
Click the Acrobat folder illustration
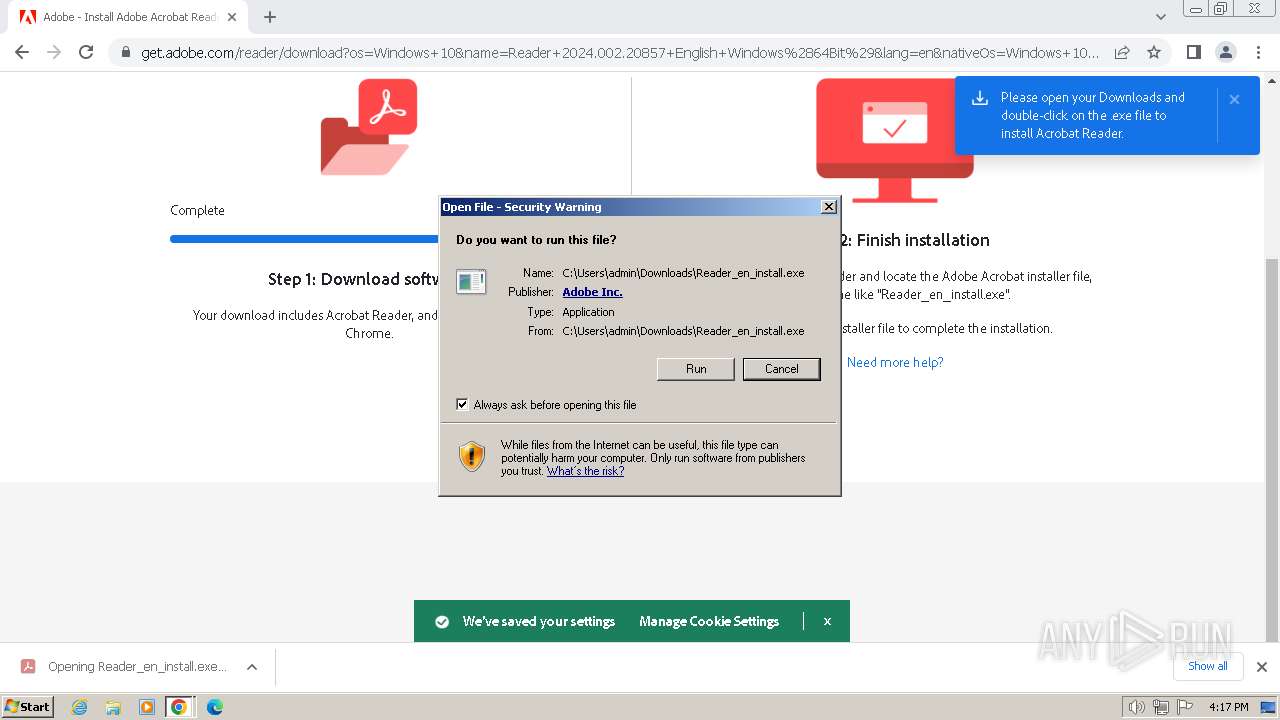pos(368,127)
